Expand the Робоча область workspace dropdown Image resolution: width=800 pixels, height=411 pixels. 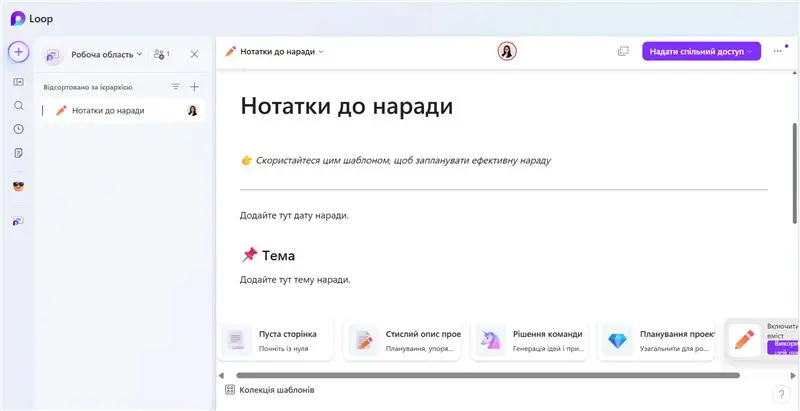pos(106,54)
